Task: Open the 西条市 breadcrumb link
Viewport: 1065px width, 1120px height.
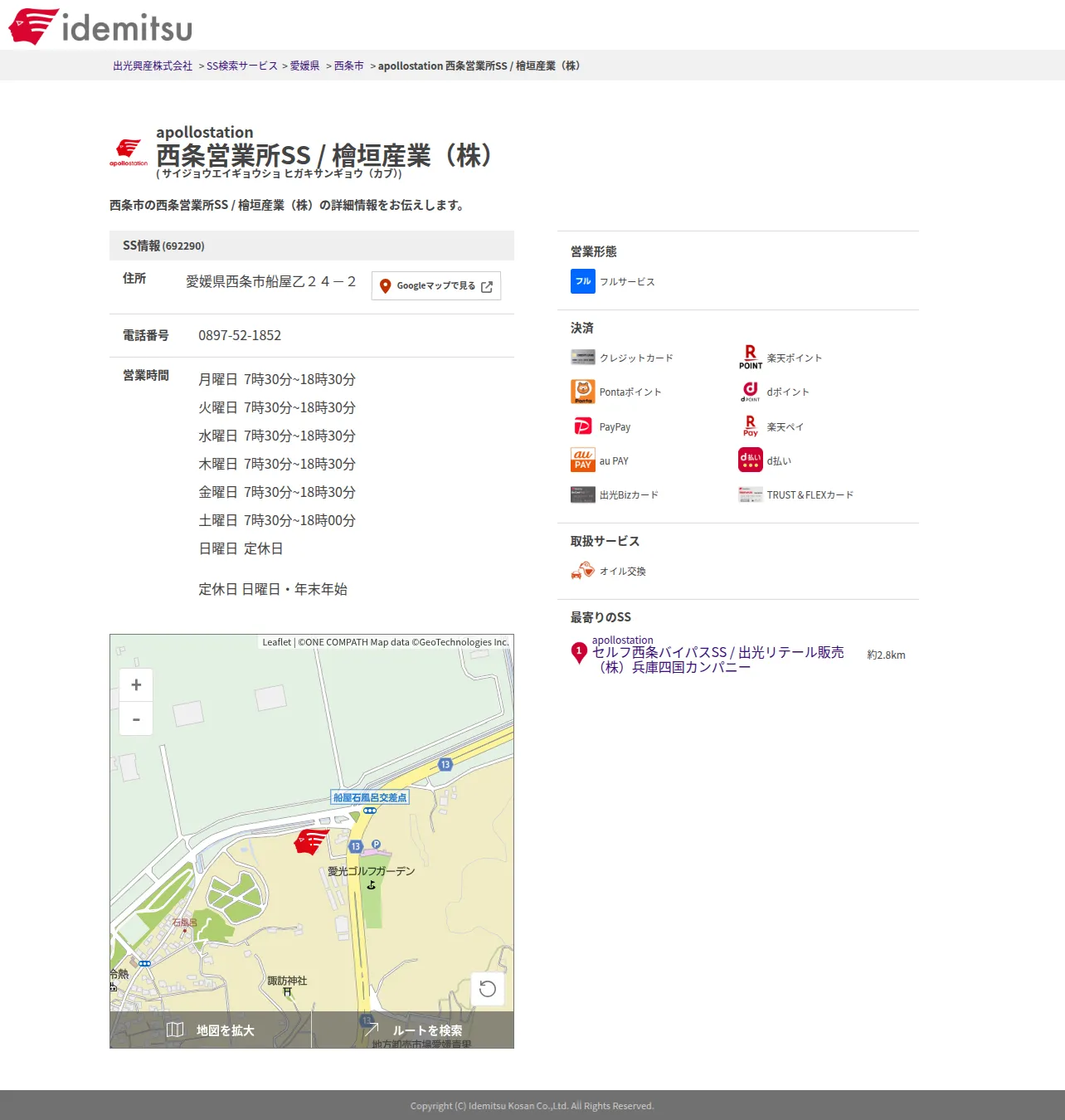Action: [348, 66]
